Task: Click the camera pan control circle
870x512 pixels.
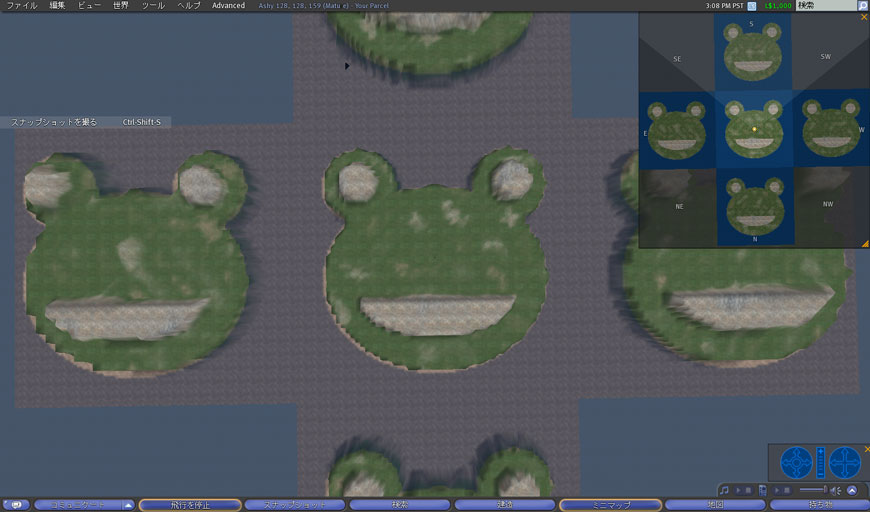Action: [x=844, y=462]
